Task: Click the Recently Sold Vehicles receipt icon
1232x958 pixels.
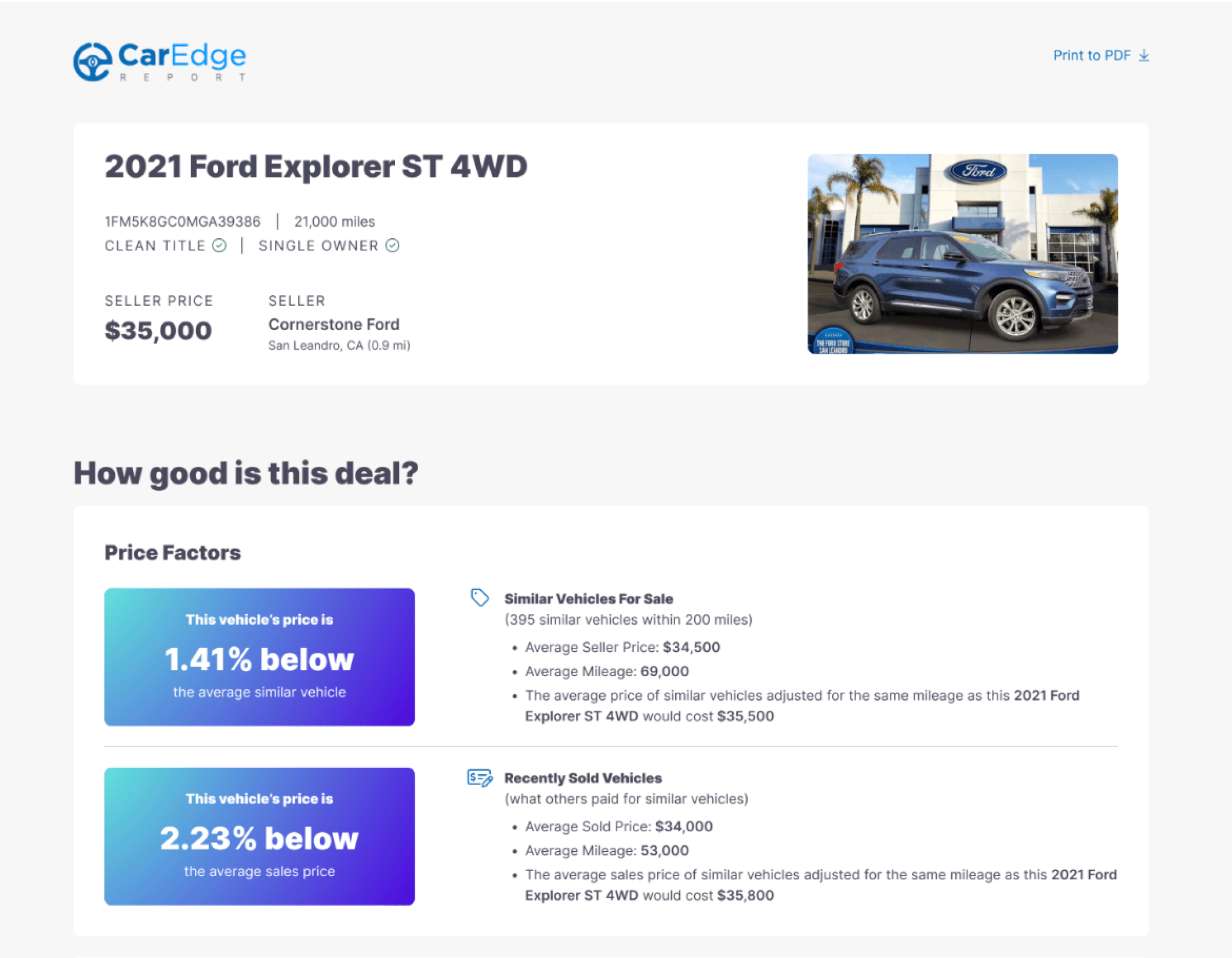Action: [x=480, y=778]
